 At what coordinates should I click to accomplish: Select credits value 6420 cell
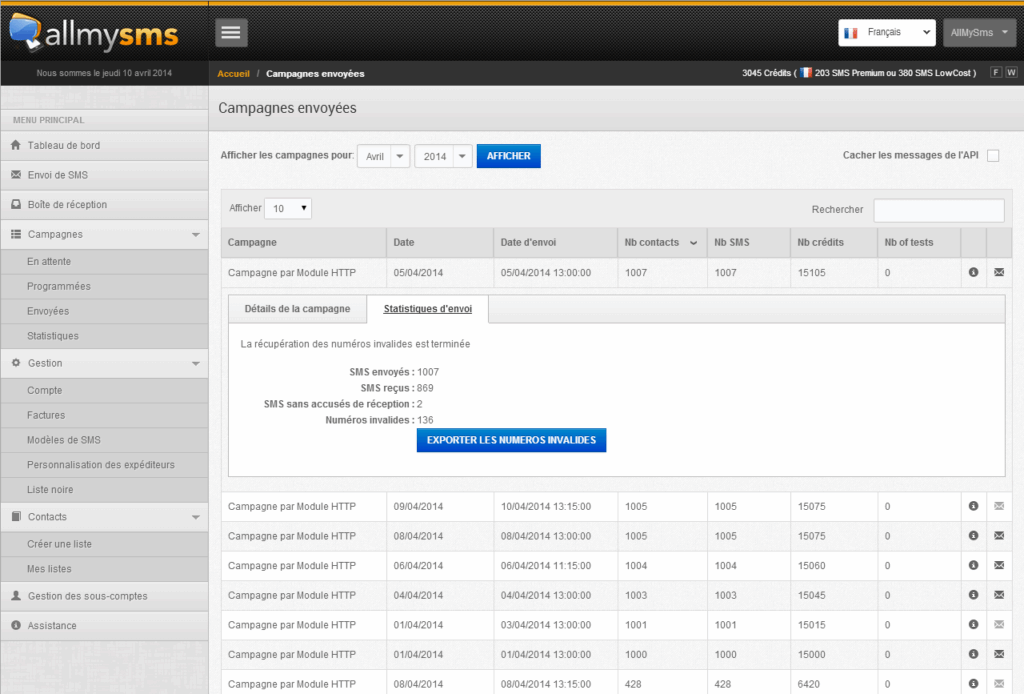tap(833, 684)
